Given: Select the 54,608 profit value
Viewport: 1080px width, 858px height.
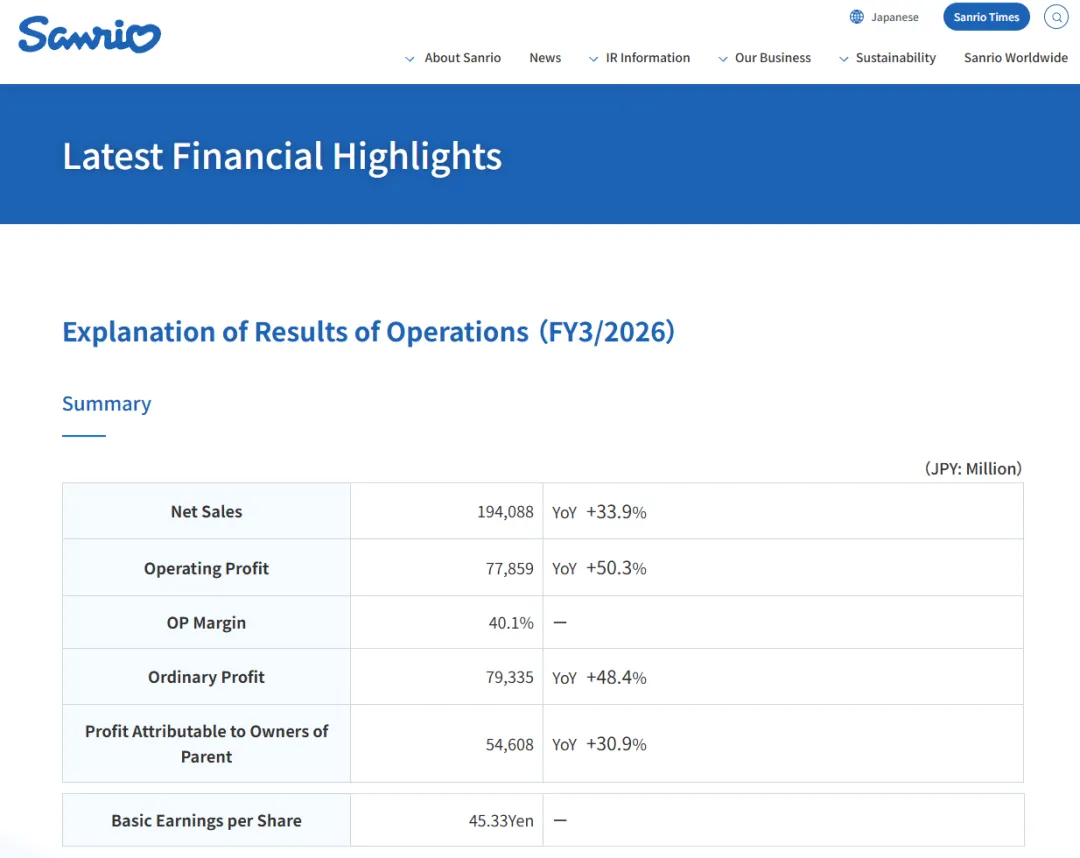Looking at the screenshot, I should point(509,744).
